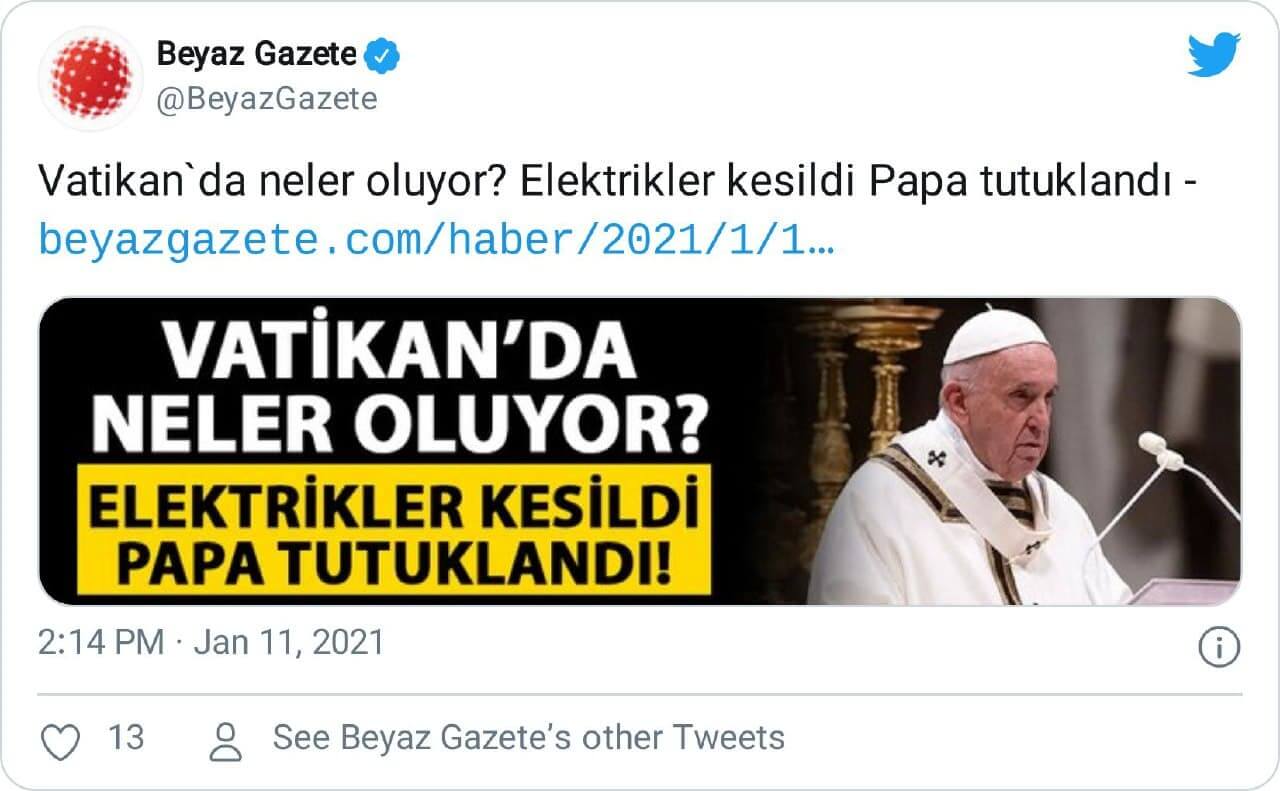Like the tweet with the heart icon
The image size is (1280, 791).
coord(62,739)
